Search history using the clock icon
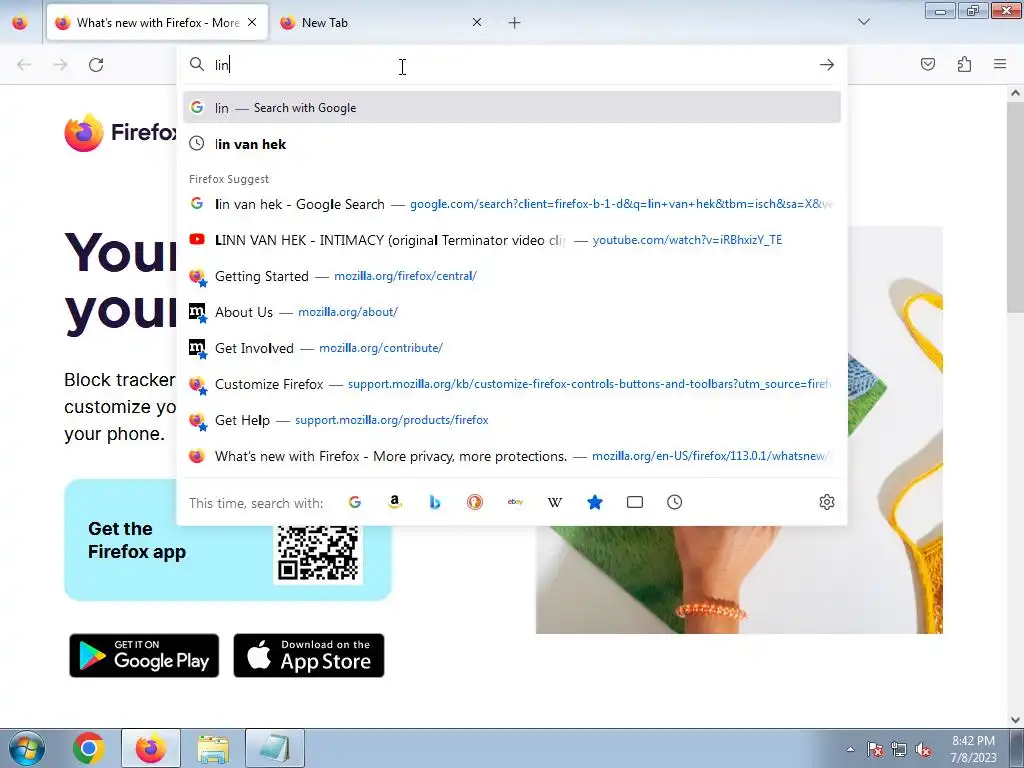Screen dimensions: 1024x768 pos(675,502)
